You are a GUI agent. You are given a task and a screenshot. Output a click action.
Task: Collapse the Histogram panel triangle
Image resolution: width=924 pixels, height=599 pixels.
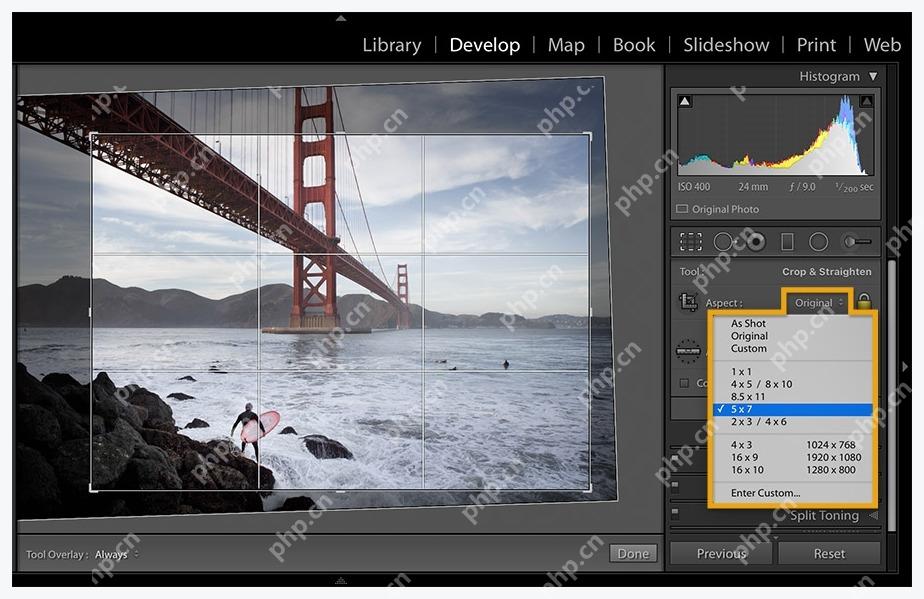[x=873, y=77]
